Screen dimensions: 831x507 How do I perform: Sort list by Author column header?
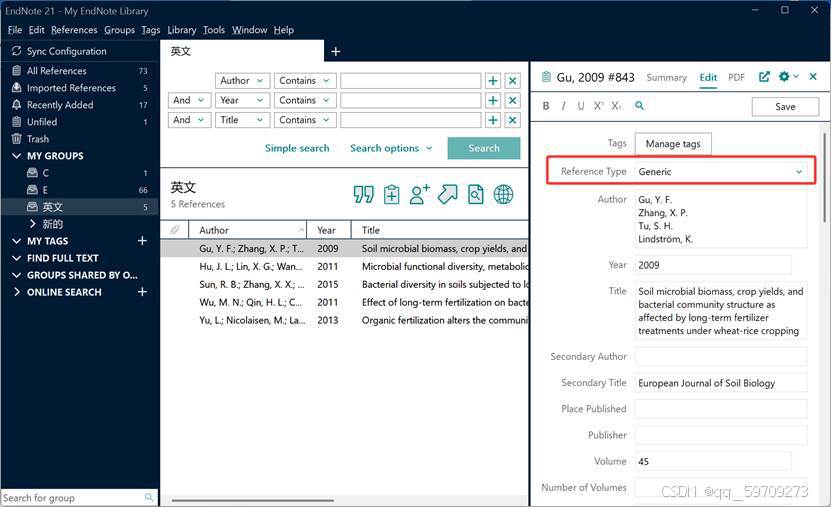click(x=247, y=230)
